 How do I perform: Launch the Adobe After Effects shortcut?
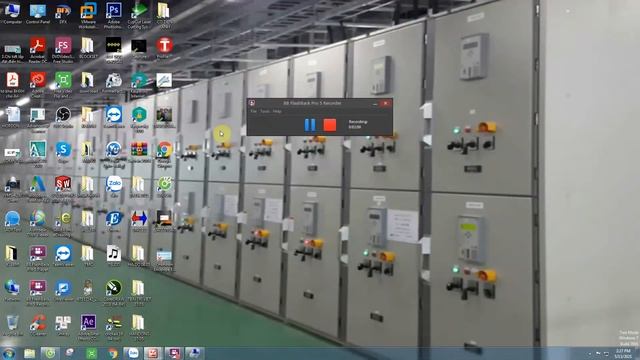point(88,327)
